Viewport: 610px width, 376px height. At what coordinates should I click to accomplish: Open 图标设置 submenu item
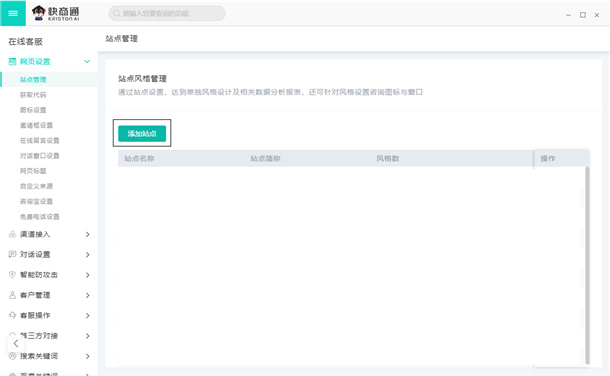pos(33,110)
